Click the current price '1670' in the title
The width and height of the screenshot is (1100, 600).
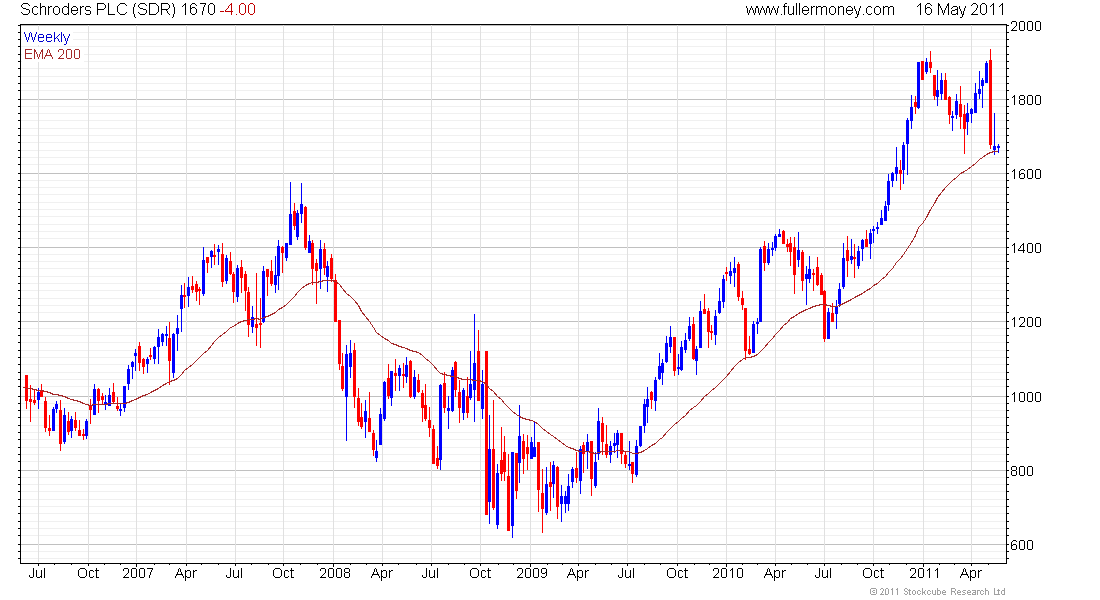point(198,10)
